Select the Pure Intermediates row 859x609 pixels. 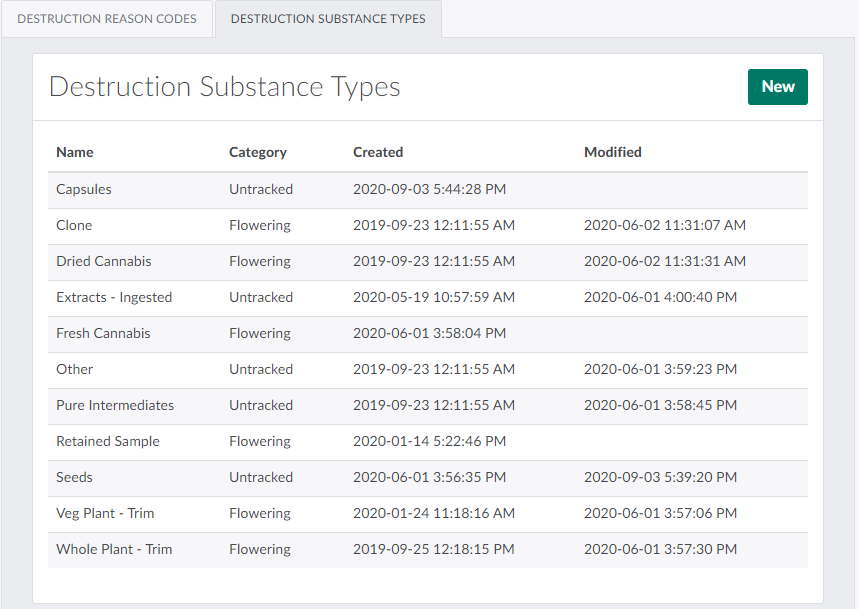point(115,406)
